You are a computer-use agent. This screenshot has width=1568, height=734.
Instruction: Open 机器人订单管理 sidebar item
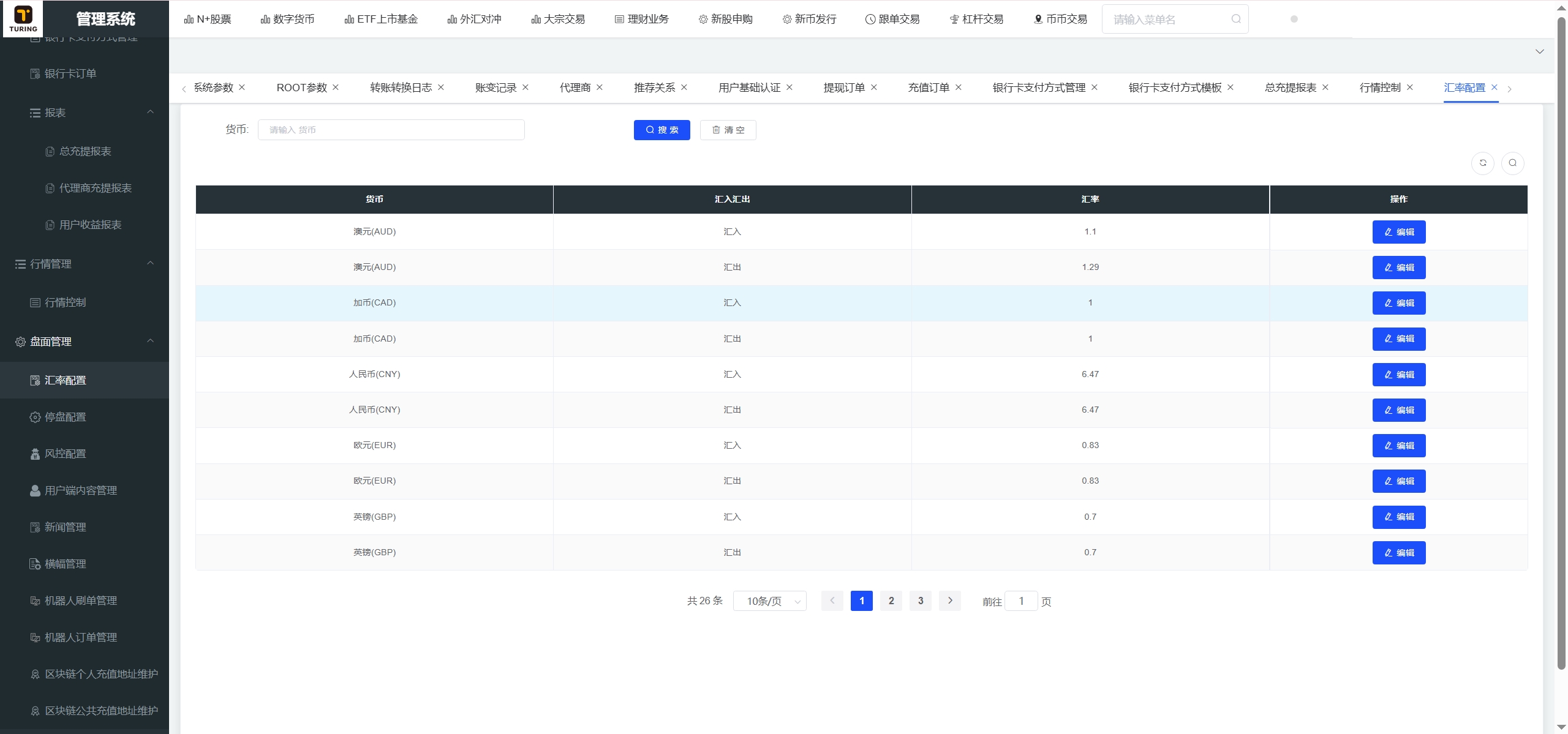pyautogui.click(x=85, y=637)
